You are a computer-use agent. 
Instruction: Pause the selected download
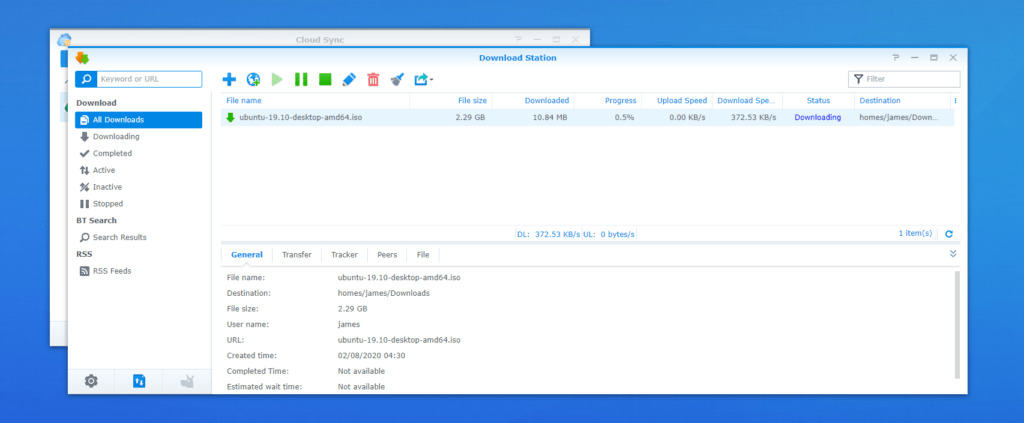tap(301, 79)
